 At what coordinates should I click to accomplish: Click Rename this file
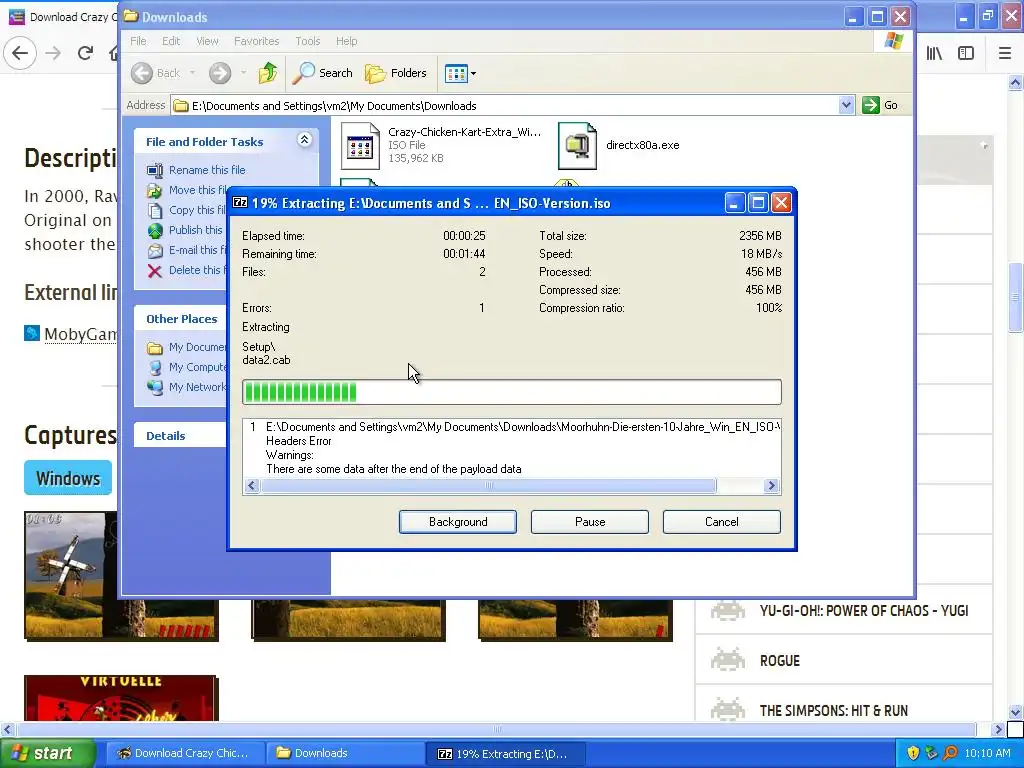click(207, 170)
